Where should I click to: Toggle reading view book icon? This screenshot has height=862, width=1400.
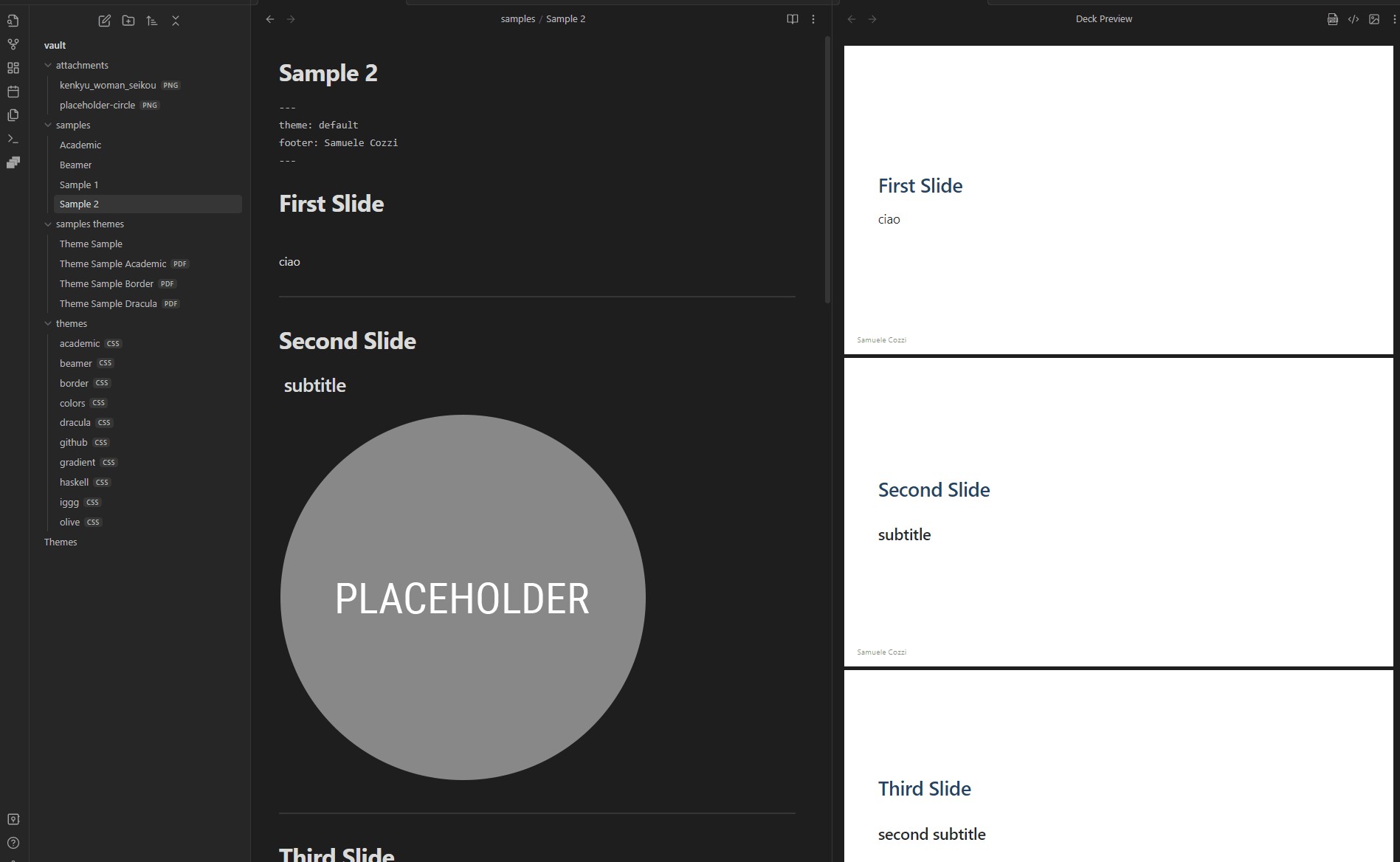[793, 19]
